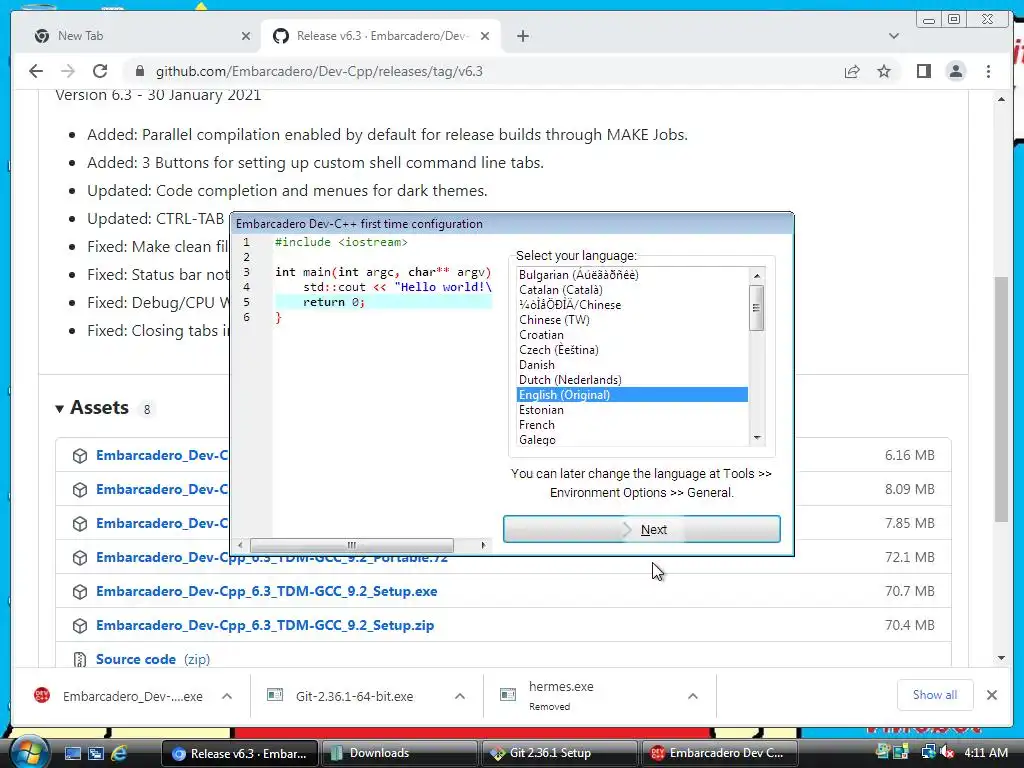Select Chinese (TW) language
Screen dimensions: 1024x768
point(554,319)
